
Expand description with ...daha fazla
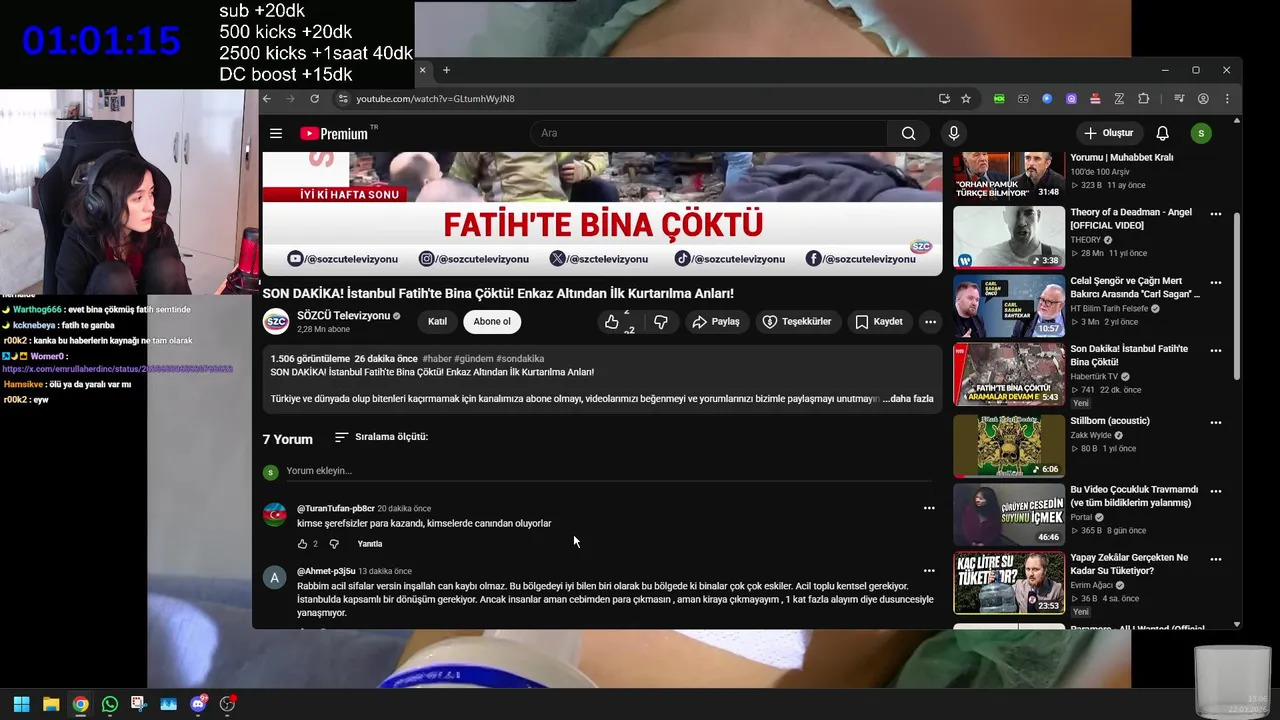908,398
